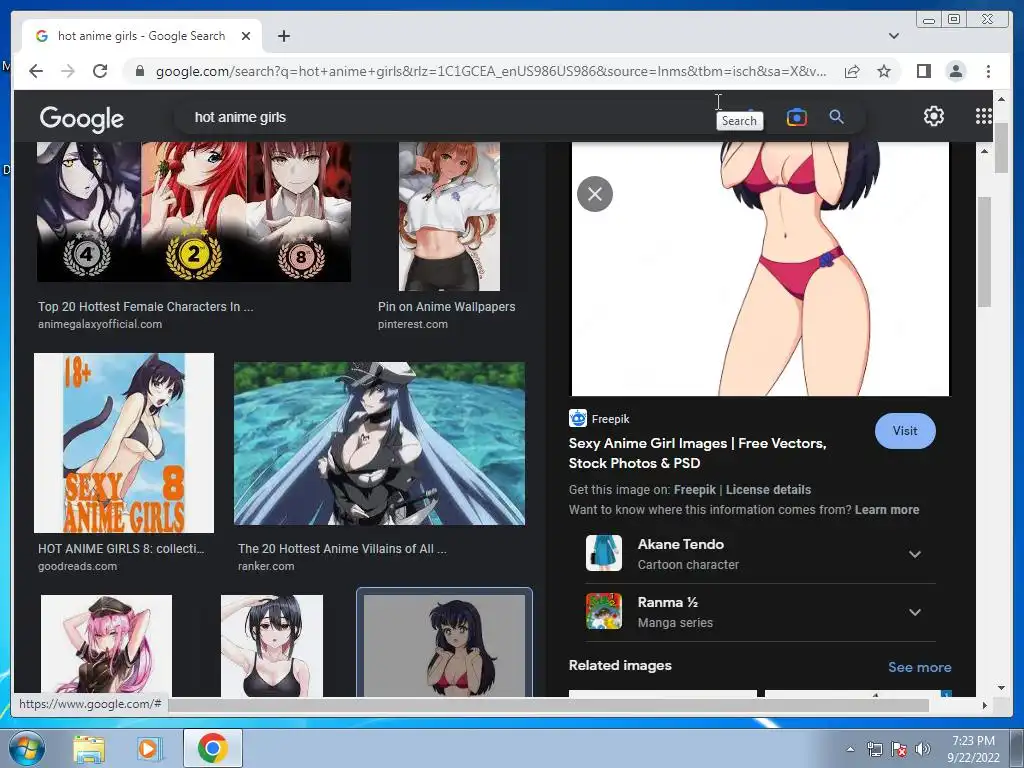Click the HOT ANIME GIRLS 8 caption
Screen dimensions: 1024x768
121,549
